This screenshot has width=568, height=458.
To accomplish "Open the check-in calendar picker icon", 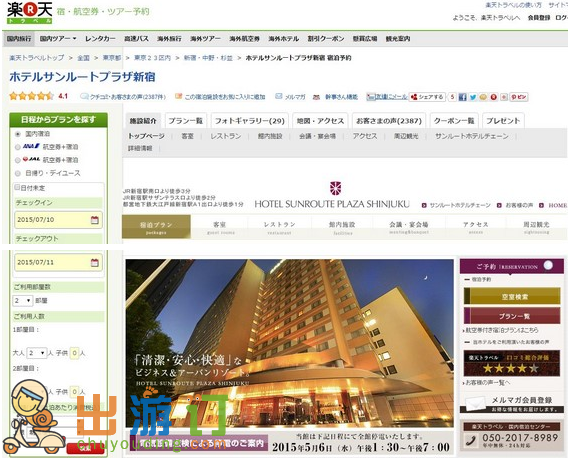I will tap(95, 220).
